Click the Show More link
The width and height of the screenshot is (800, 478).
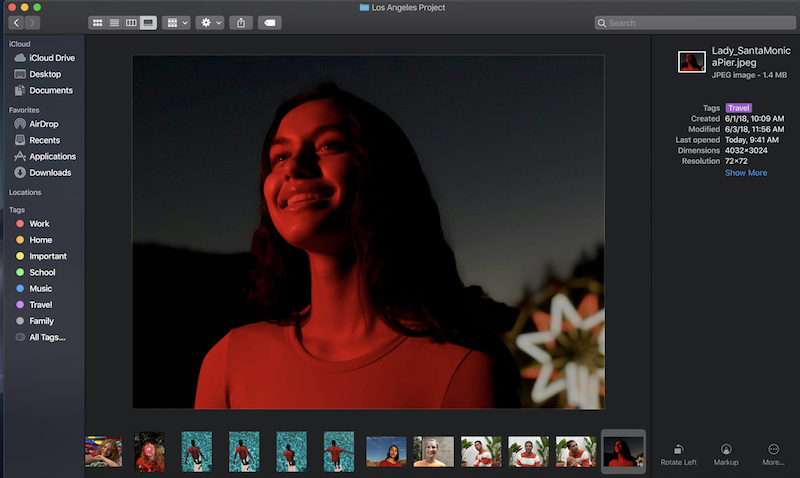(x=745, y=173)
